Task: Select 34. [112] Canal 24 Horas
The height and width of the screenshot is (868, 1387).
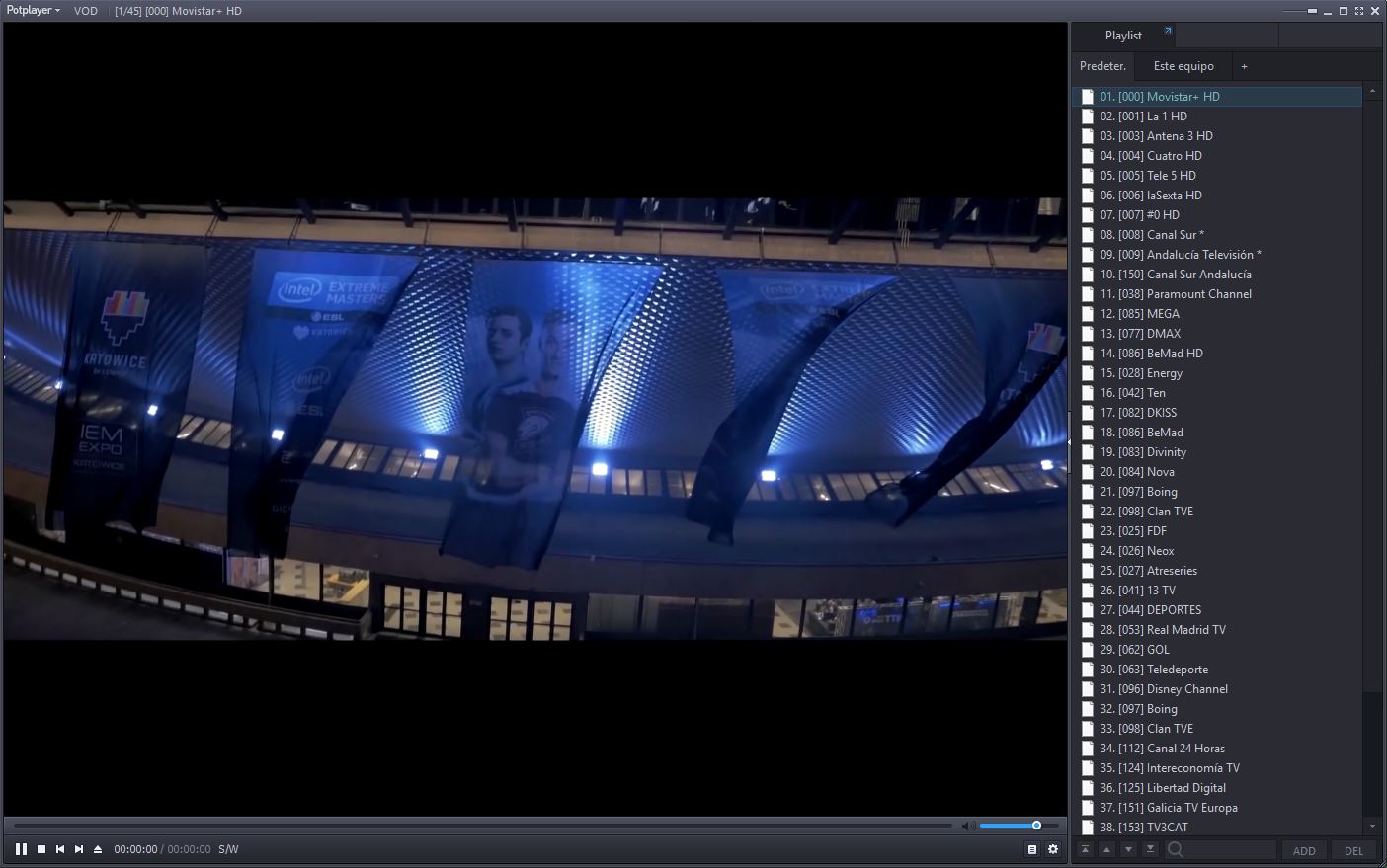Action: pos(1217,749)
